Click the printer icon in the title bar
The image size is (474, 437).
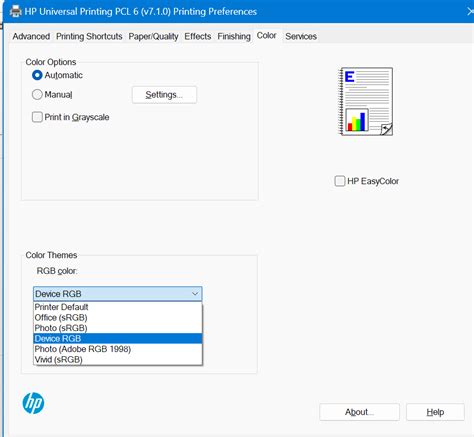tap(15, 12)
